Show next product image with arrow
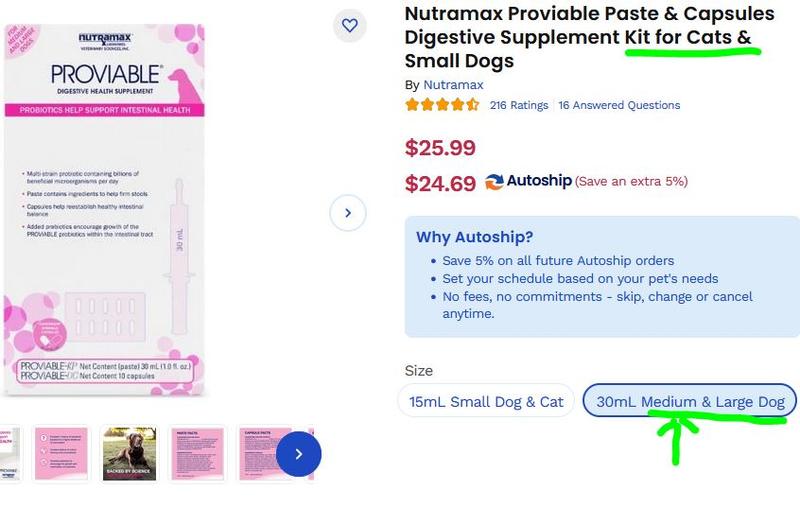Image resolution: width=800 pixels, height=528 pixels. pos(348,213)
